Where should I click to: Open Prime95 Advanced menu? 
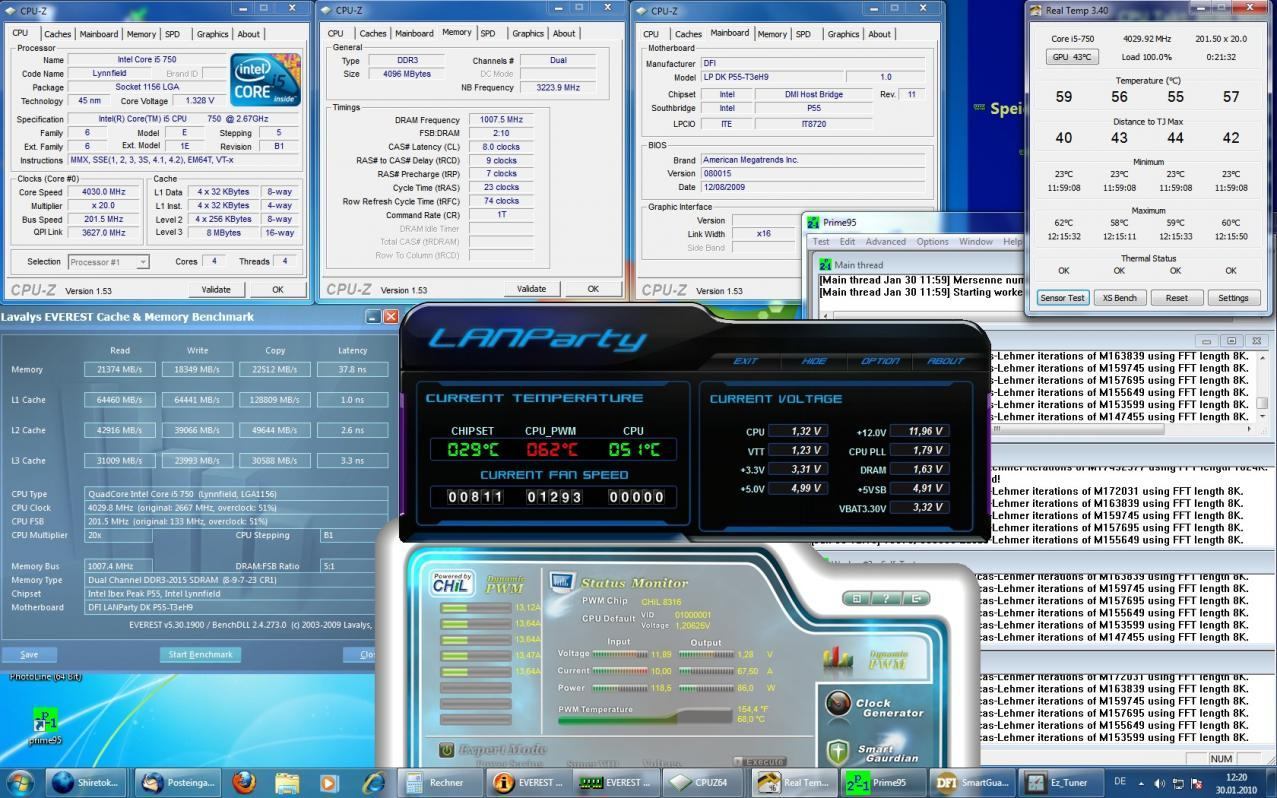click(885, 241)
